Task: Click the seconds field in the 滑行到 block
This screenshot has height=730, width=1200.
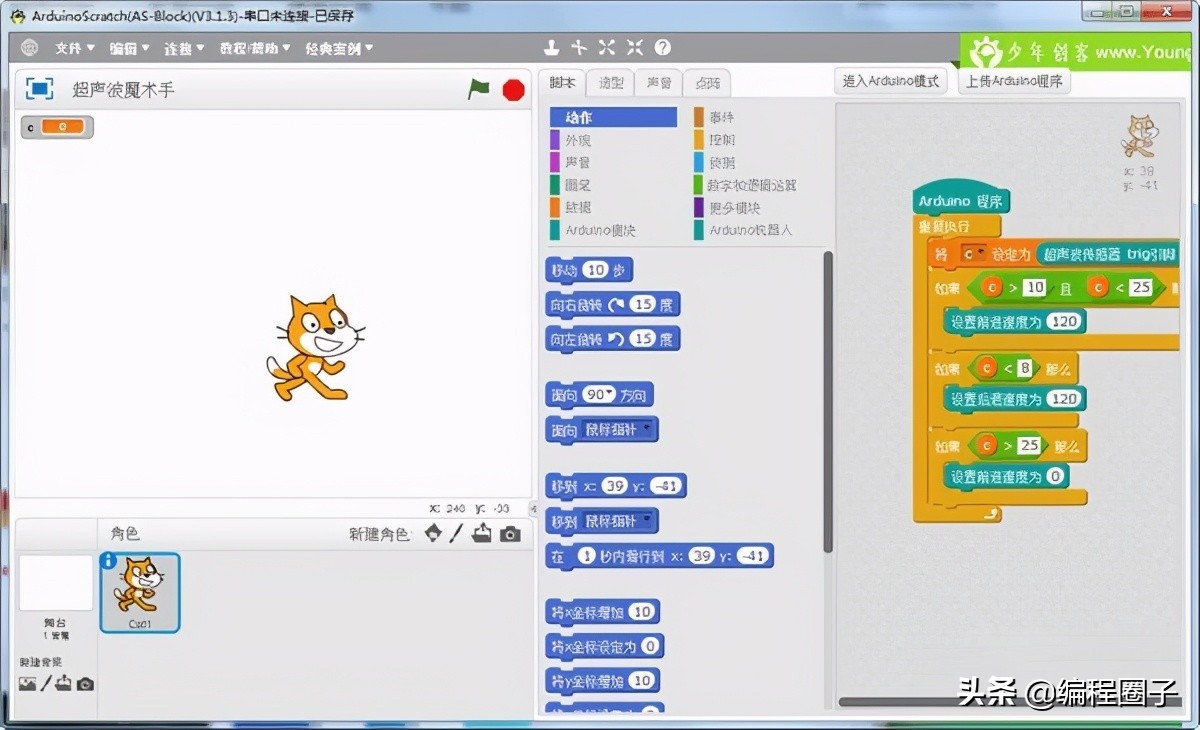Action: pos(587,556)
